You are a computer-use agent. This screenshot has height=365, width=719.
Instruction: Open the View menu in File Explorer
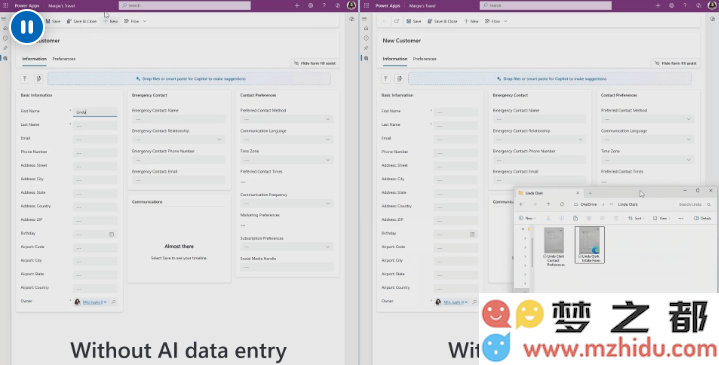point(662,218)
